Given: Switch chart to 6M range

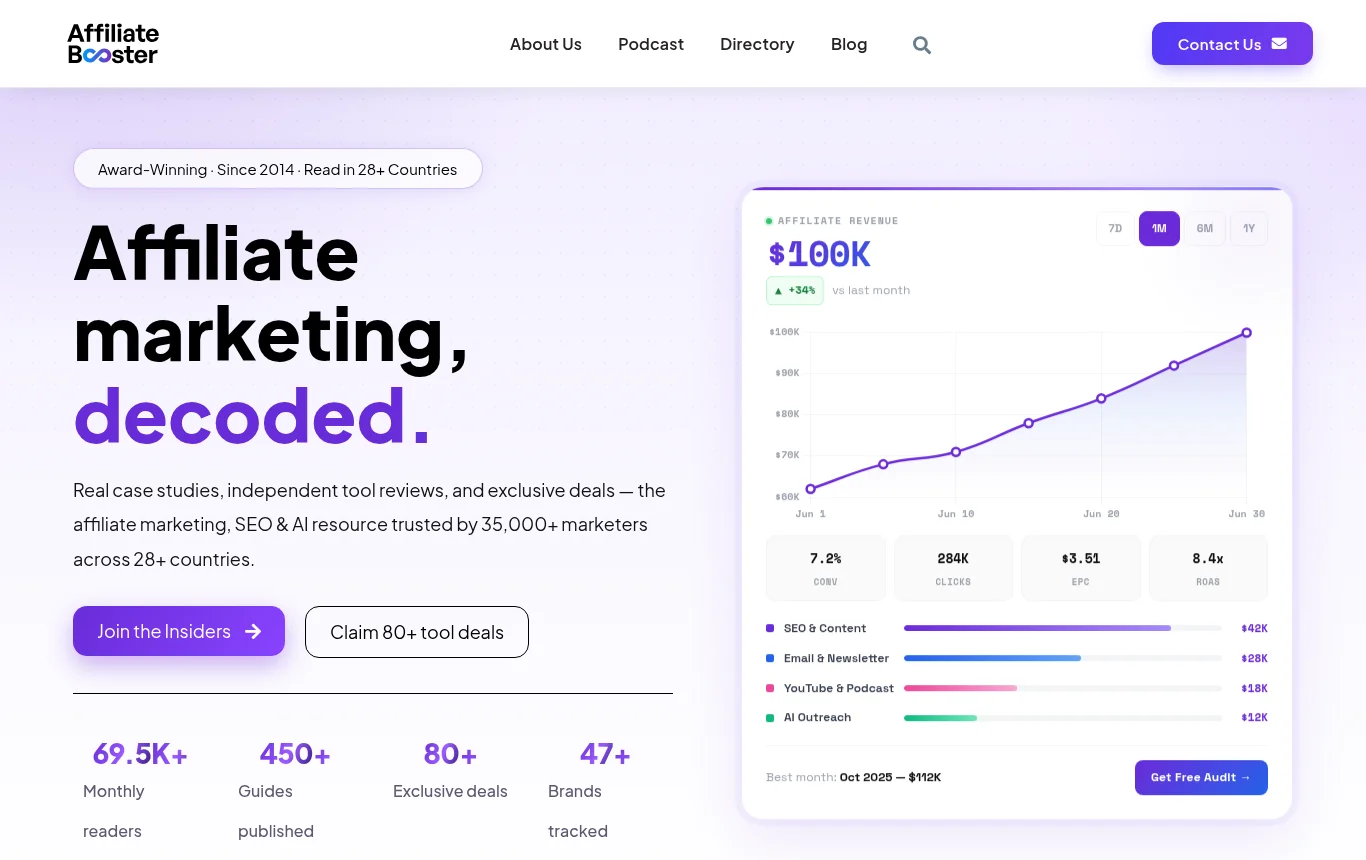Looking at the screenshot, I should pos(1205,228).
